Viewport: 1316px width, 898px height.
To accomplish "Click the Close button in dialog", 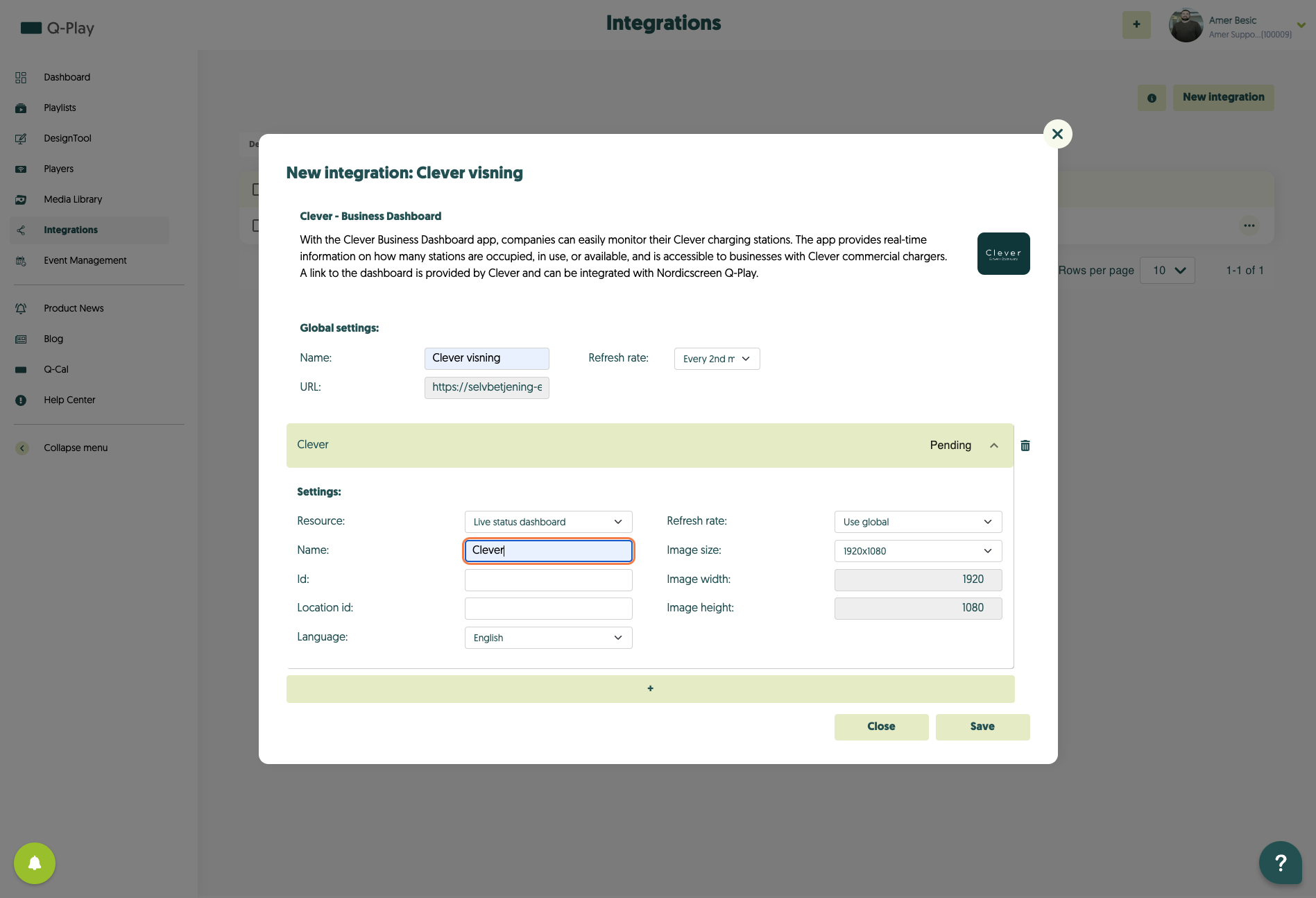I will click(881, 727).
